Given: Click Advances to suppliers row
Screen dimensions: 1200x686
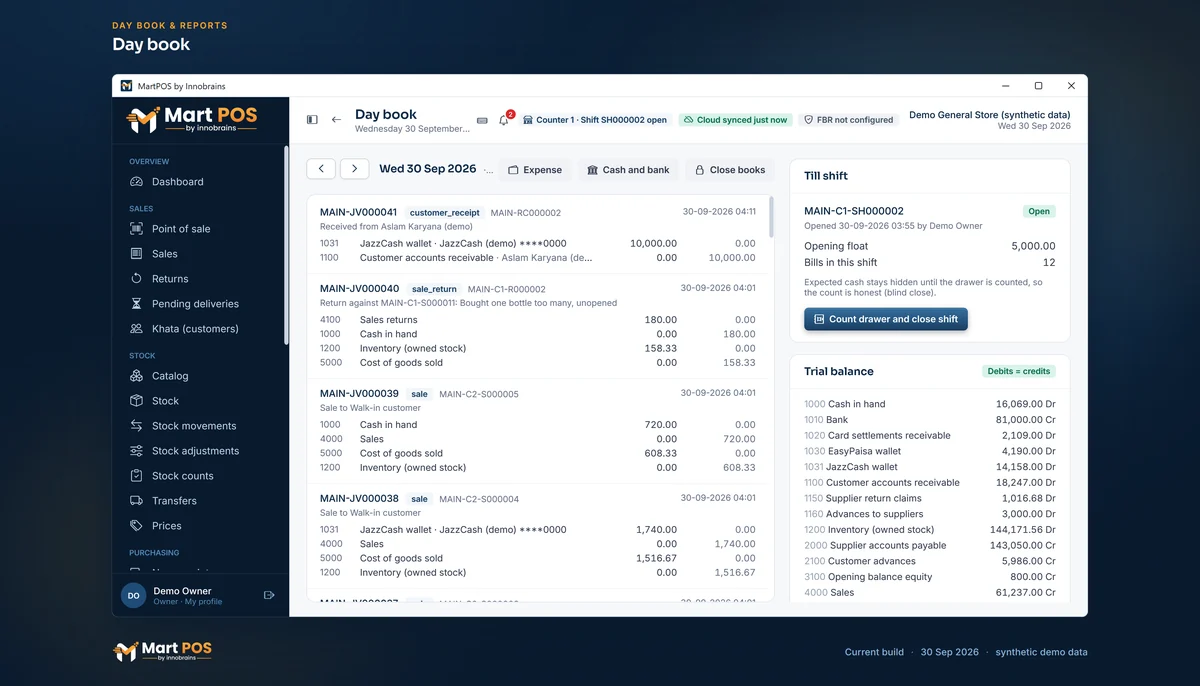Looking at the screenshot, I should 930,514.
